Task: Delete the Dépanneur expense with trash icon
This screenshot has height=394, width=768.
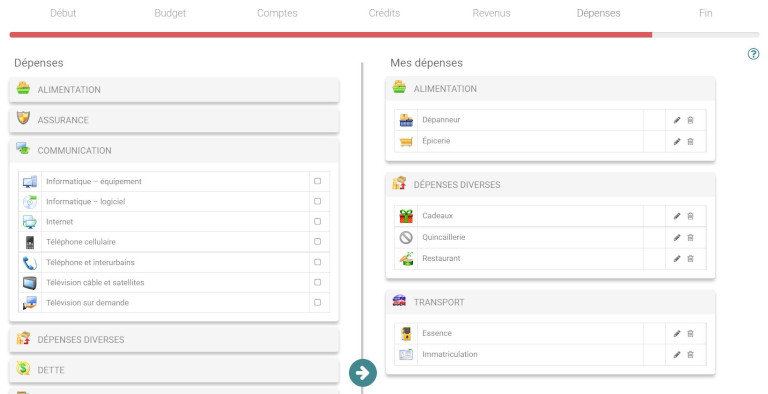Action: [691, 120]
